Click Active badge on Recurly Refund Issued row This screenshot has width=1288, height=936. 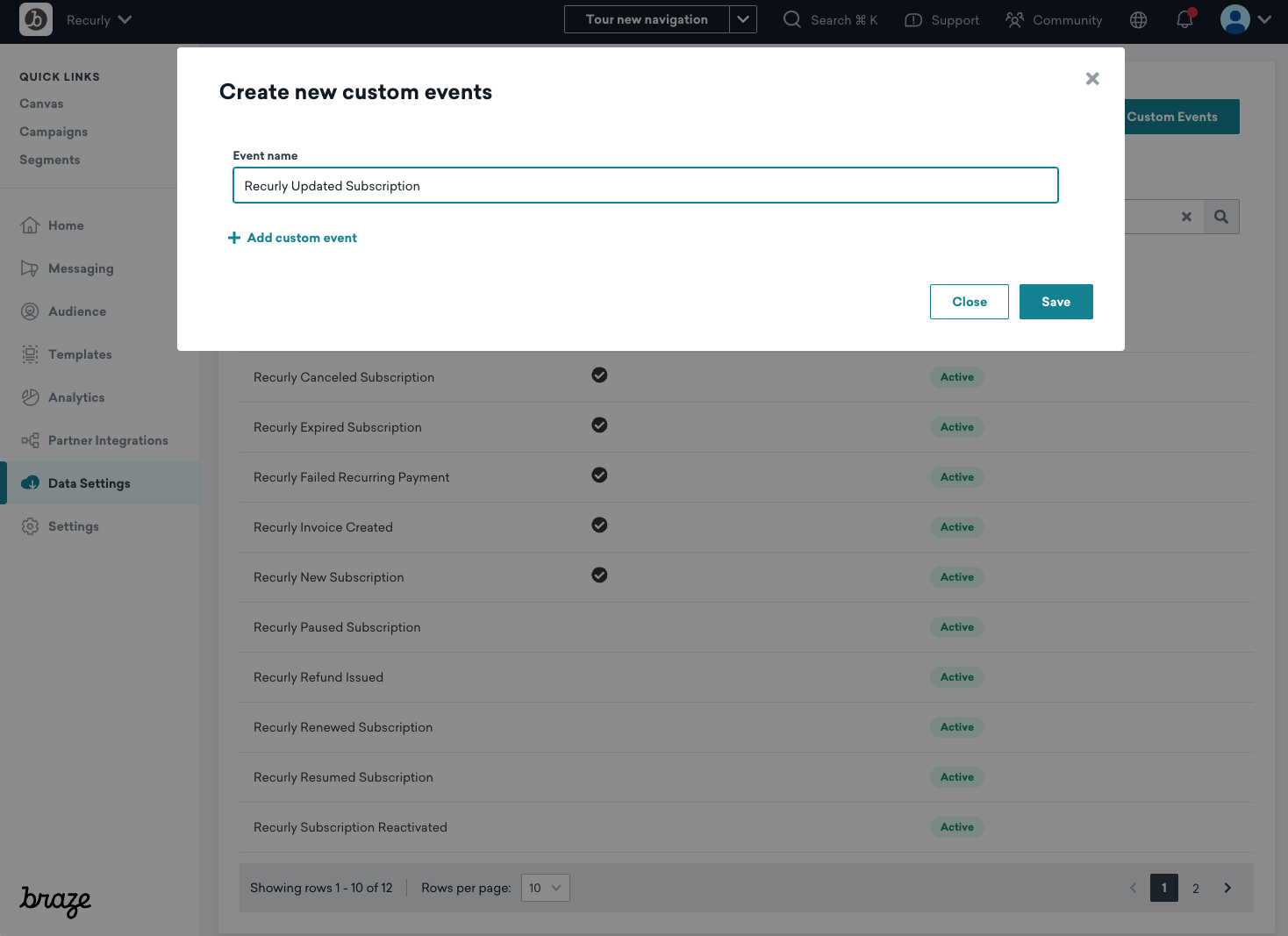pos(957,677)
